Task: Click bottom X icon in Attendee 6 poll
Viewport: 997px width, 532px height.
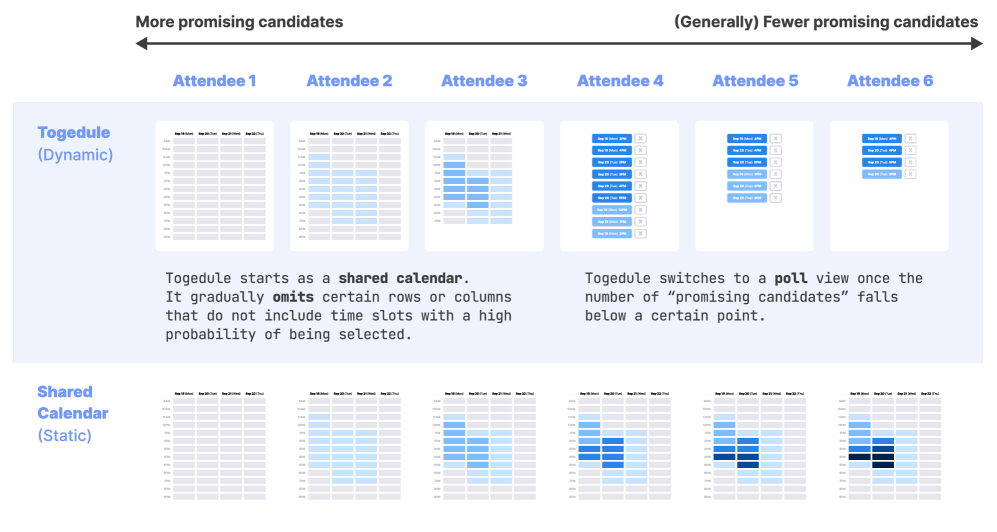Action: pyautogui.click(x=910, y=174)
